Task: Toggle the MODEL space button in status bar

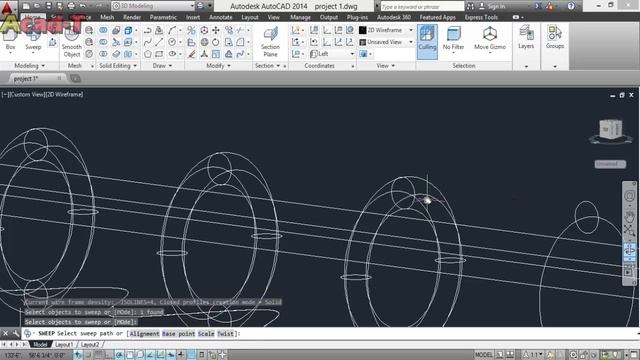Action: tap(484, 355)
